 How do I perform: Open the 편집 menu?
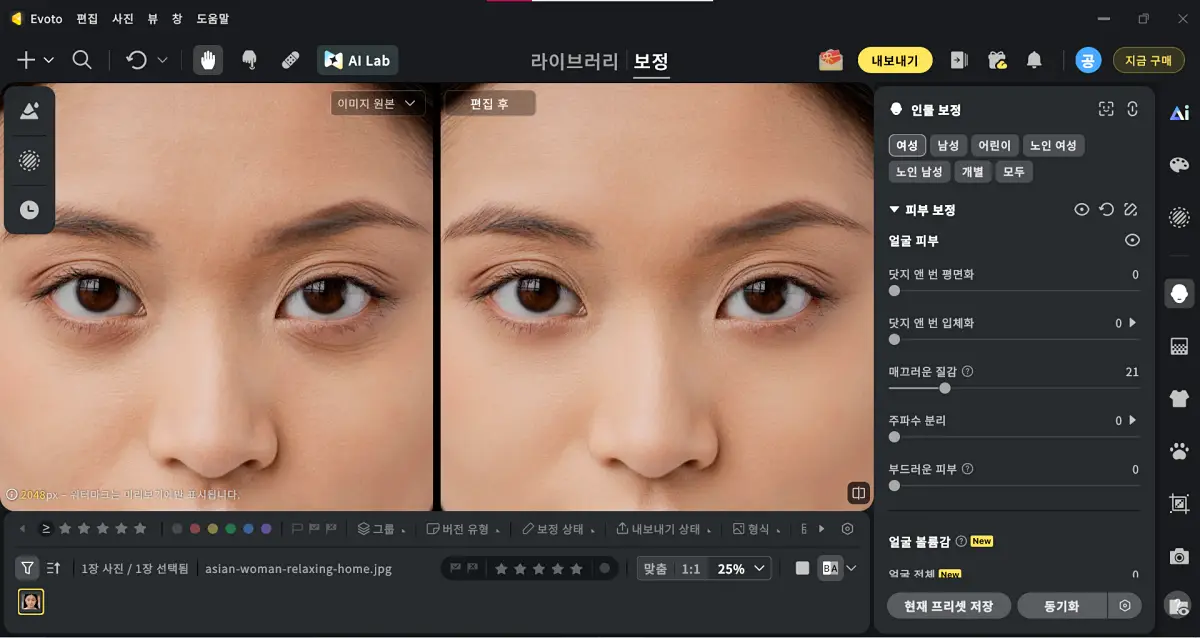(87, 18)
